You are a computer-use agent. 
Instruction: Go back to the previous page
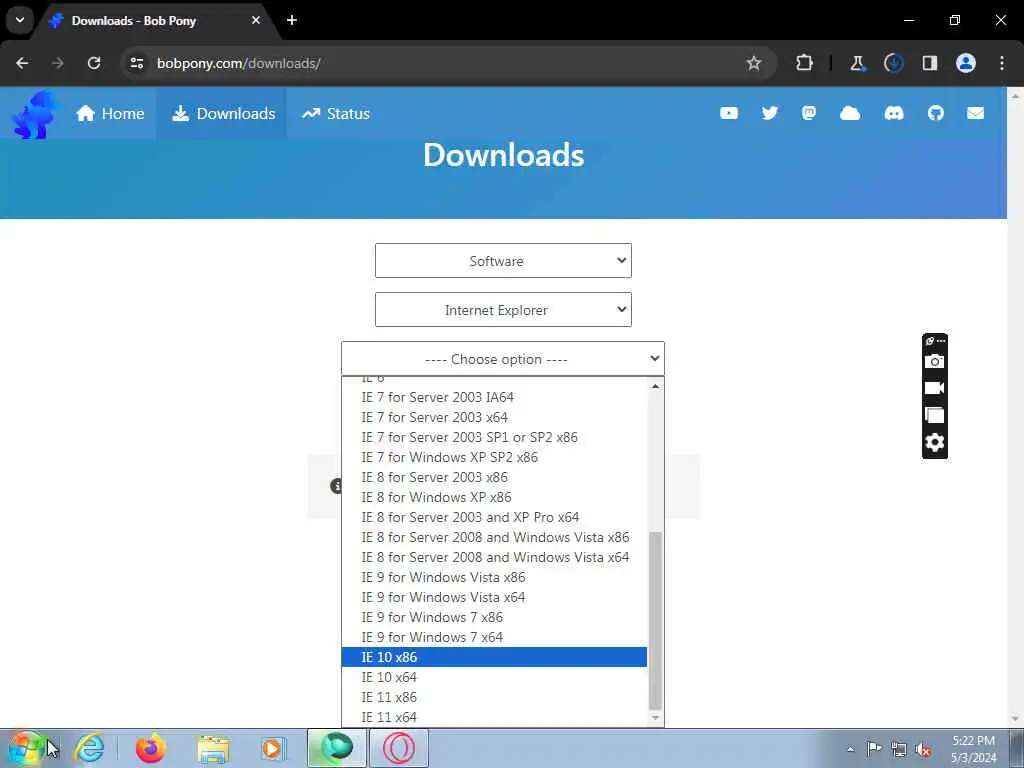click(22, 63)
